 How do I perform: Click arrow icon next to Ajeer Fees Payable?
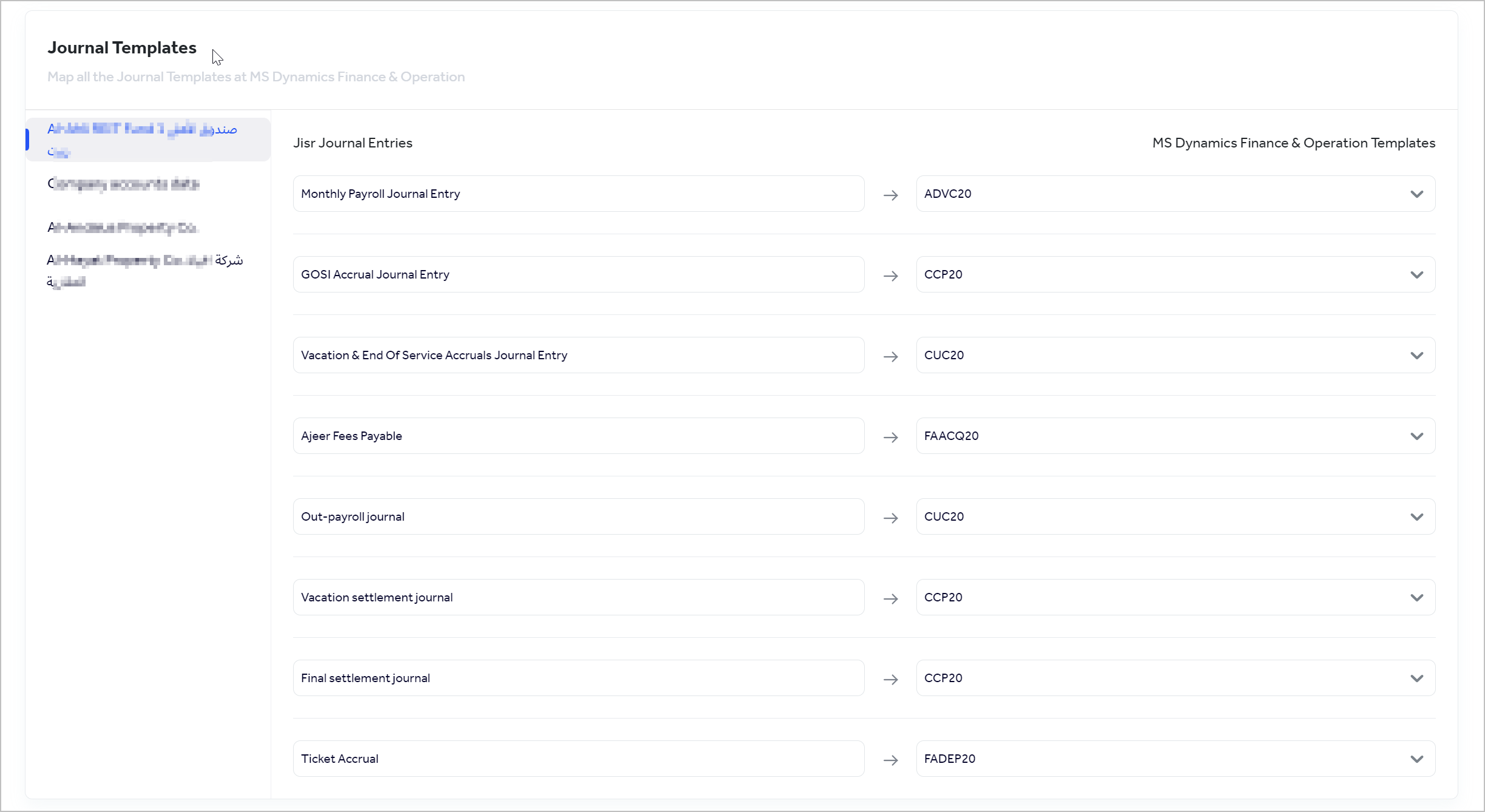(890, 437)
